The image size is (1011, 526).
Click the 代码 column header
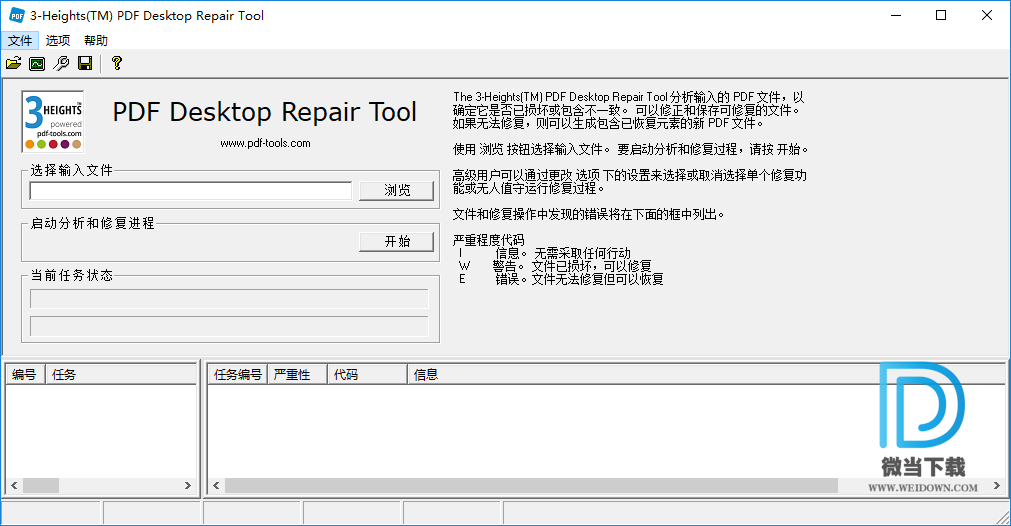point(368,375)
